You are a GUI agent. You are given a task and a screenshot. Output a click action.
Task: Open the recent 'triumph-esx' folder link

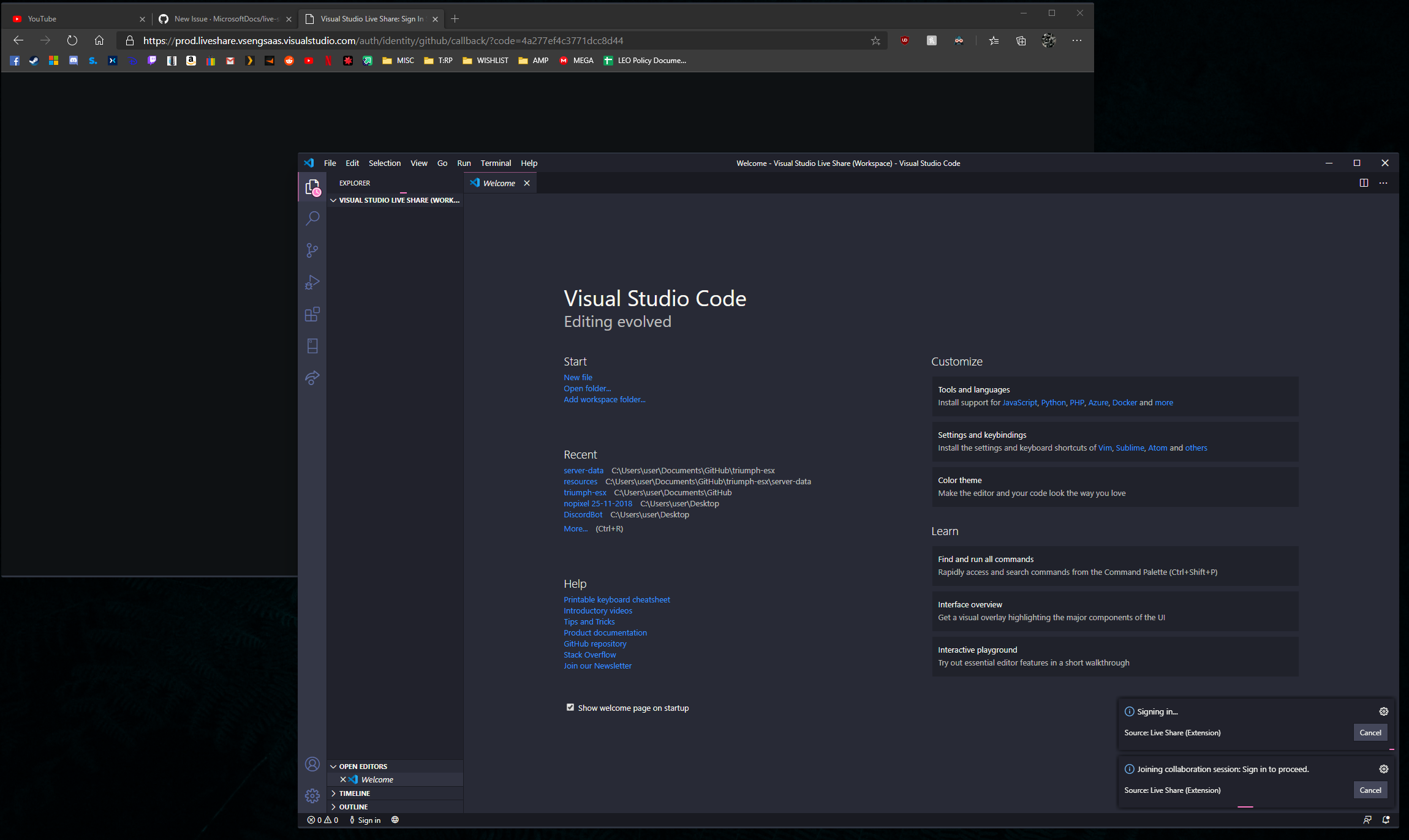point(584,492)
